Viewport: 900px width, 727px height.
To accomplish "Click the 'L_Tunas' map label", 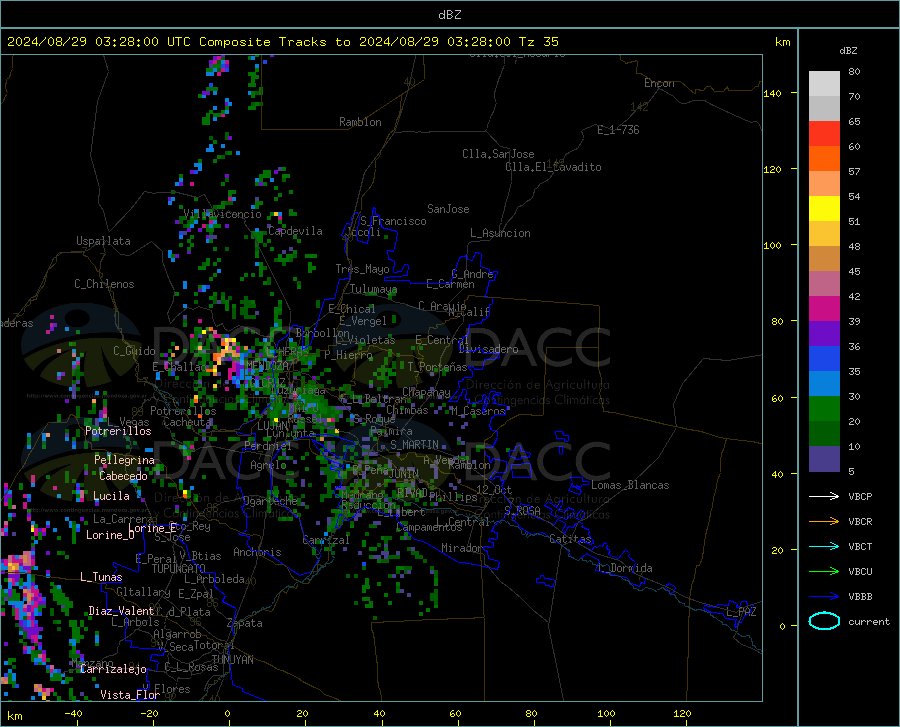I will pyautogui.click(x=101, y=577).
